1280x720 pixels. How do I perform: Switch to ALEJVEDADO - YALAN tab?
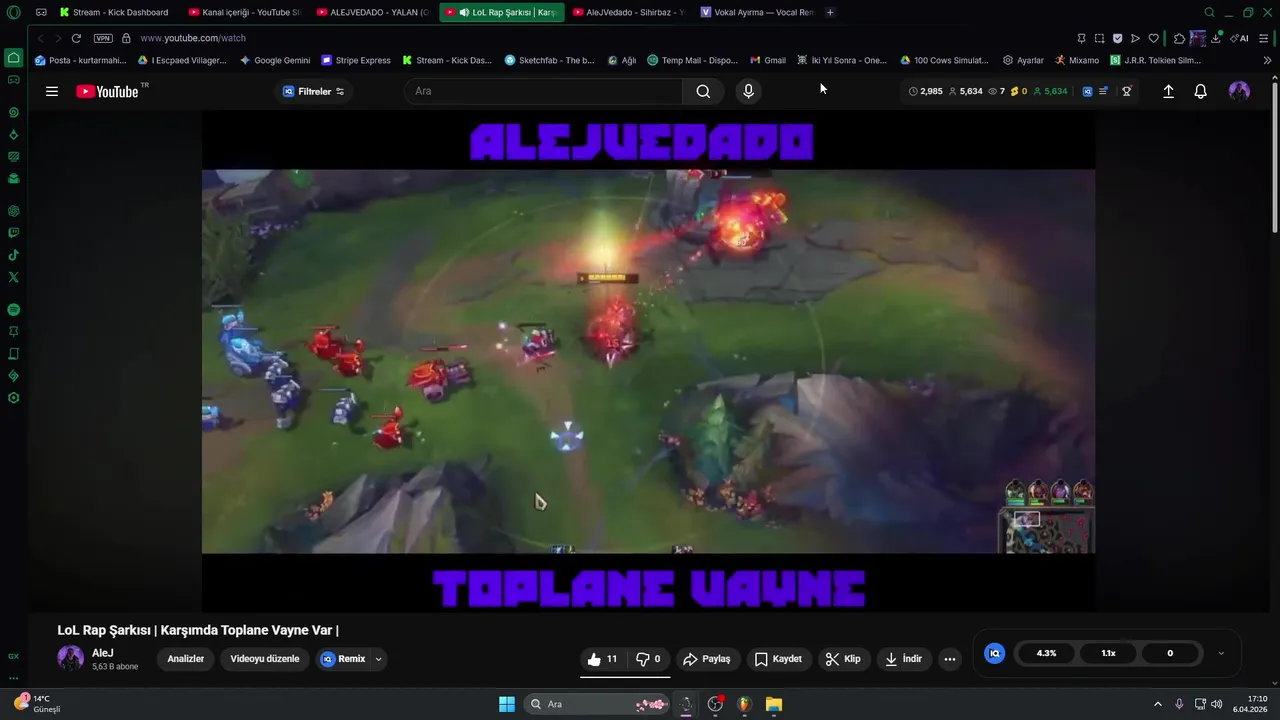[372, 12]
